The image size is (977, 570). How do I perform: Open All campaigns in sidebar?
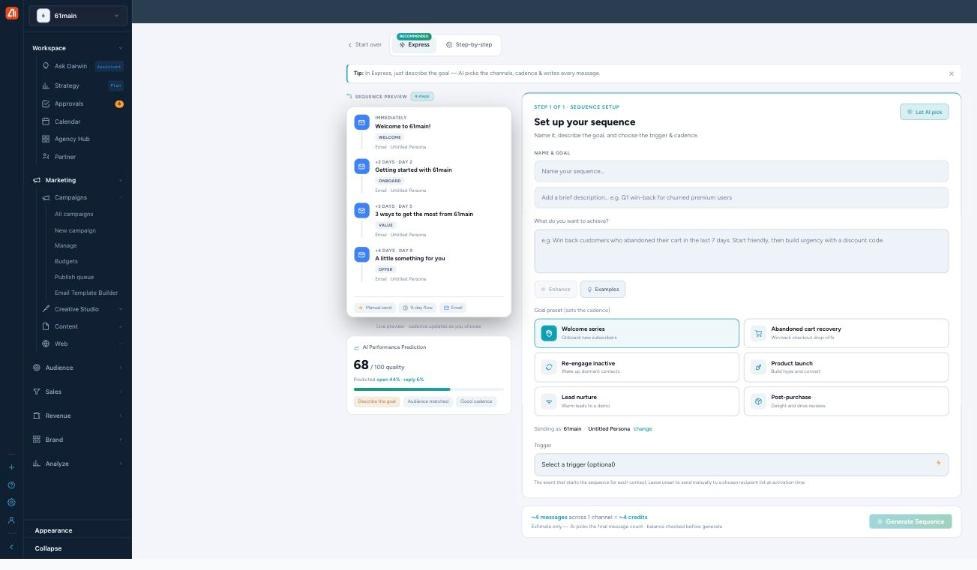(x=74, y=214)
